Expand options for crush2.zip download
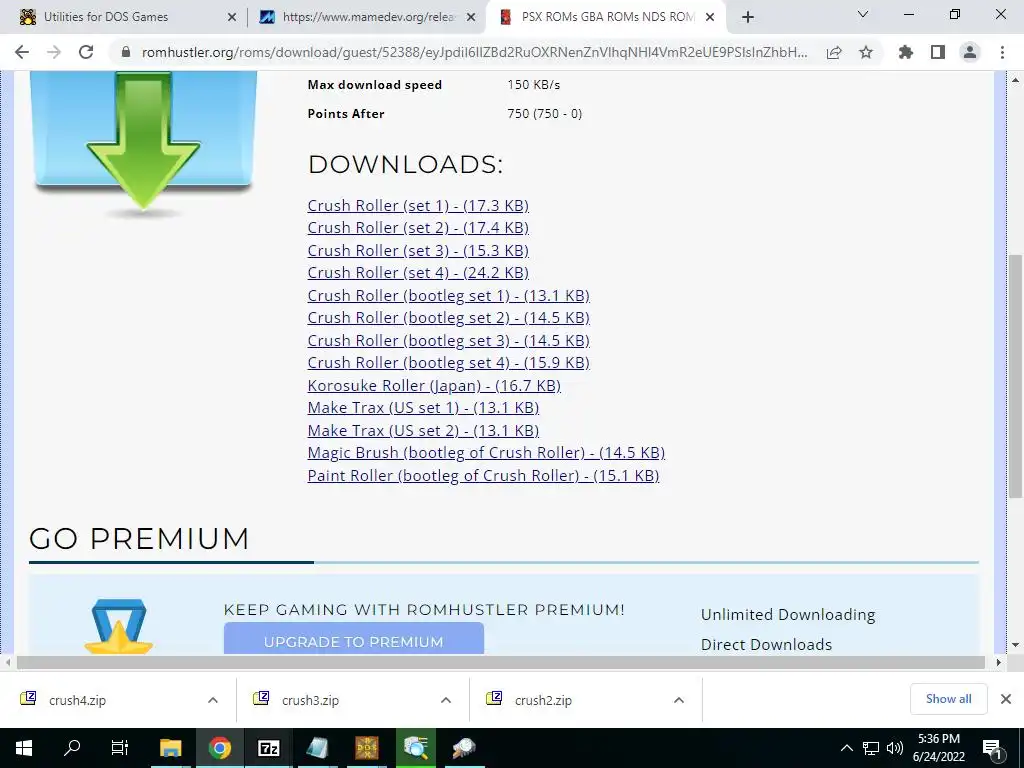 pyautogui.click(x=679, y=700)
